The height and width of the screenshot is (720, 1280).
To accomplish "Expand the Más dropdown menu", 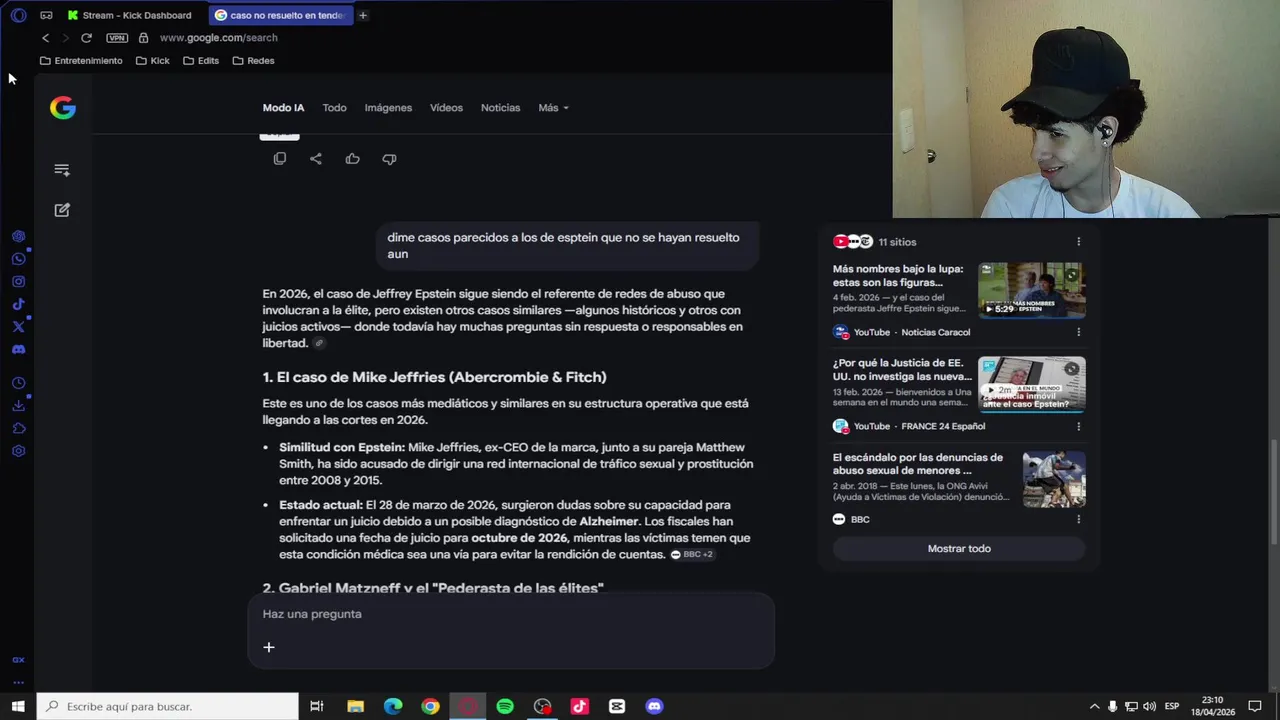I will [553, 108].
